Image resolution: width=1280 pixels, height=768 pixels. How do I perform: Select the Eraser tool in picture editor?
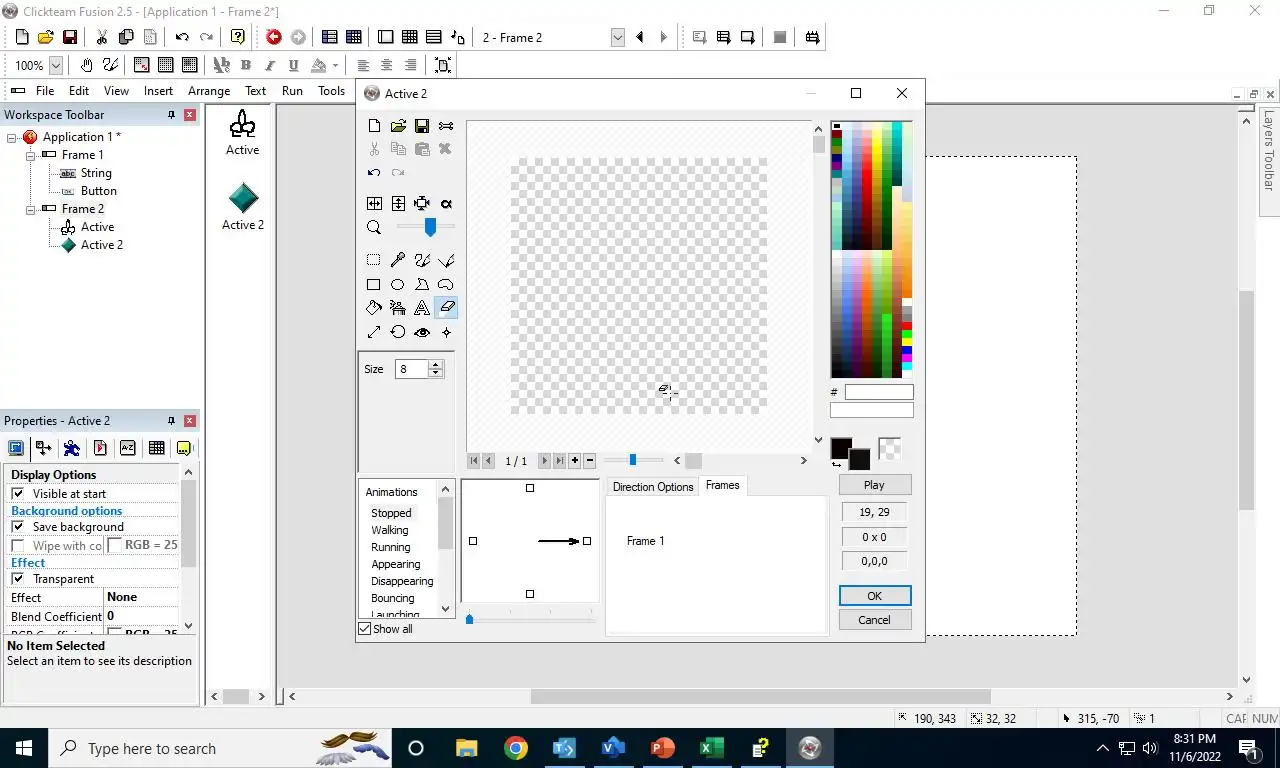pos(446,308)
